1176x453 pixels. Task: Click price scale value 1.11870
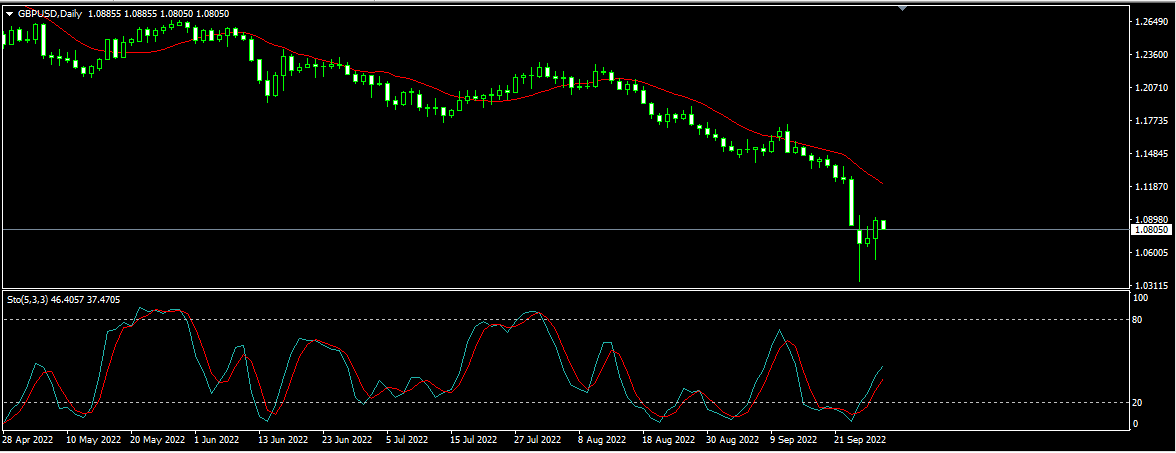(x=1150, y=187)
